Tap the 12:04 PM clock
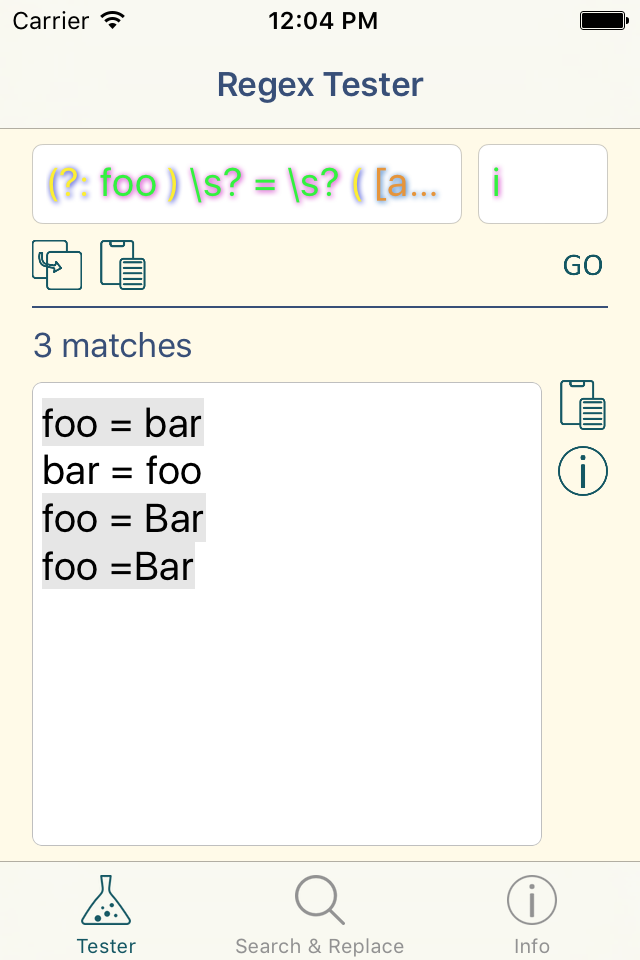 [x=323, y=21]
